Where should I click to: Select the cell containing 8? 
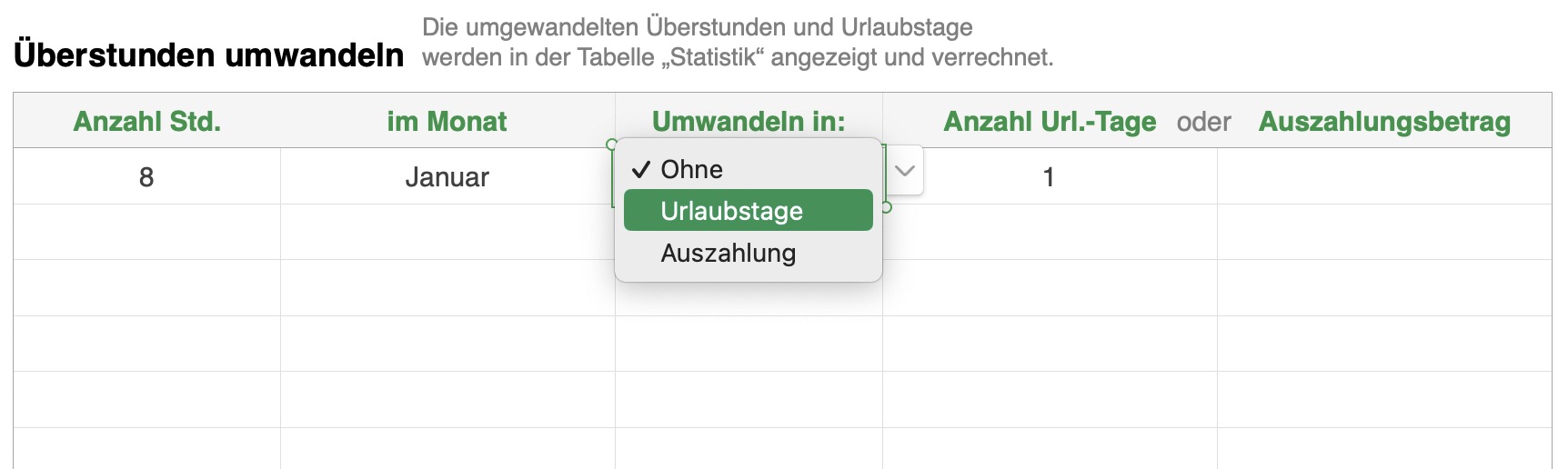[x=146, y=177]
